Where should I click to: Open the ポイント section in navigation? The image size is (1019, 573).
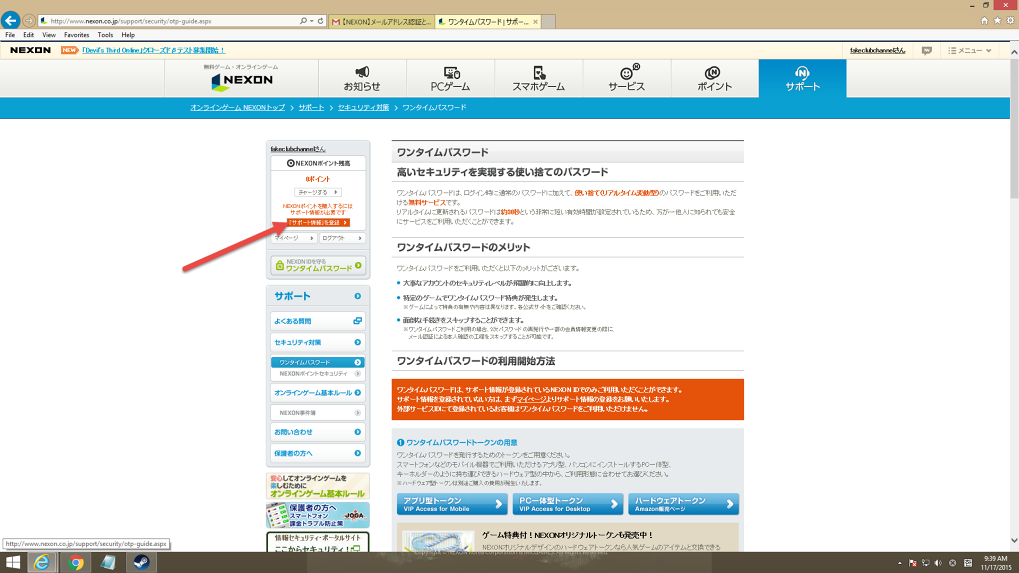coord(714,79)
